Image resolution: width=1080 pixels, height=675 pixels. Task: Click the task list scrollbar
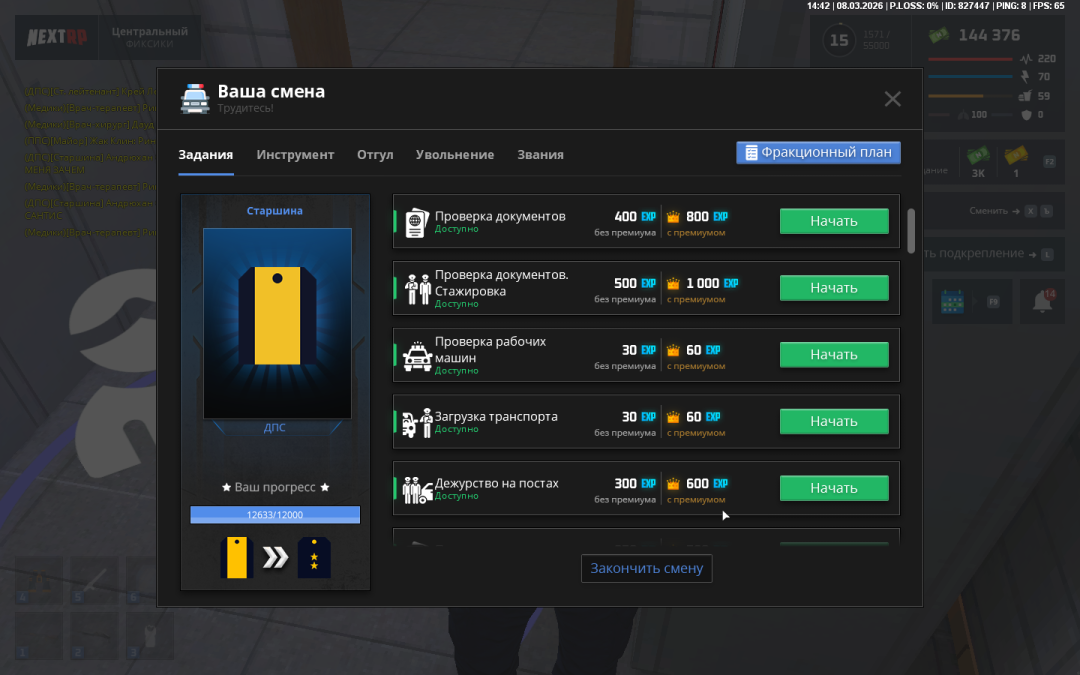pos(910,230)
